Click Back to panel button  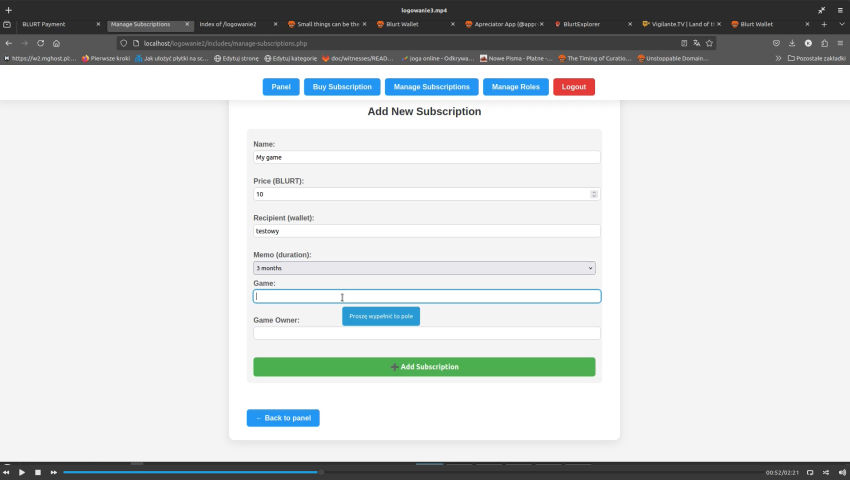click(283, 418)
